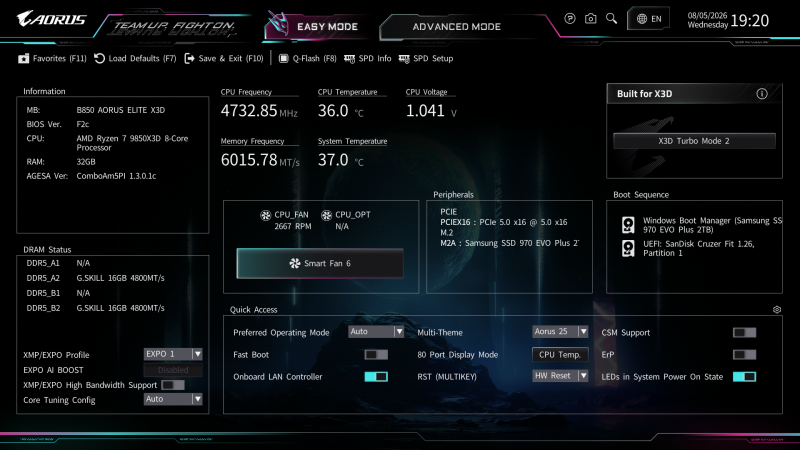
Task: Click the DDR5_A2 G.SKILL 16GB row
Action: 95,278
